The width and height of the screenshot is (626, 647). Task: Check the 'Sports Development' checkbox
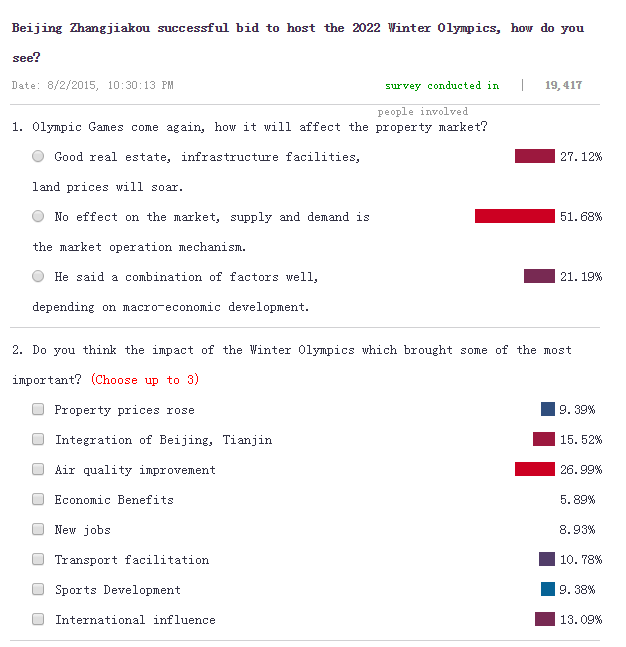tap(38, 589)
